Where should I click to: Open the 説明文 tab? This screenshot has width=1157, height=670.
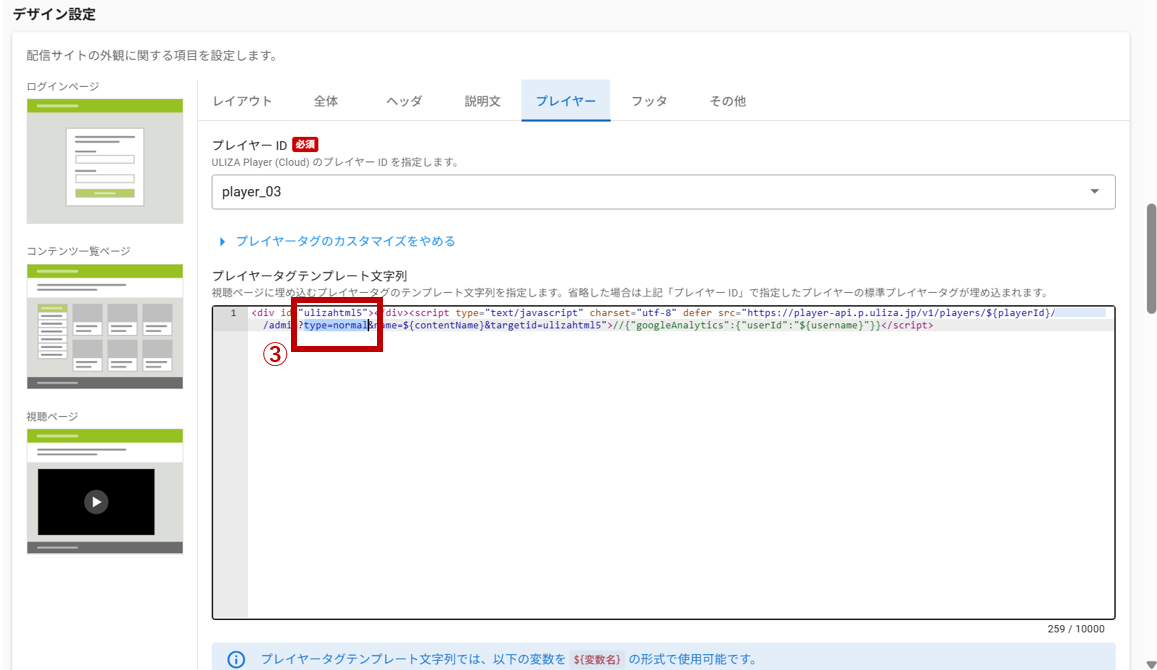point(483,101)
